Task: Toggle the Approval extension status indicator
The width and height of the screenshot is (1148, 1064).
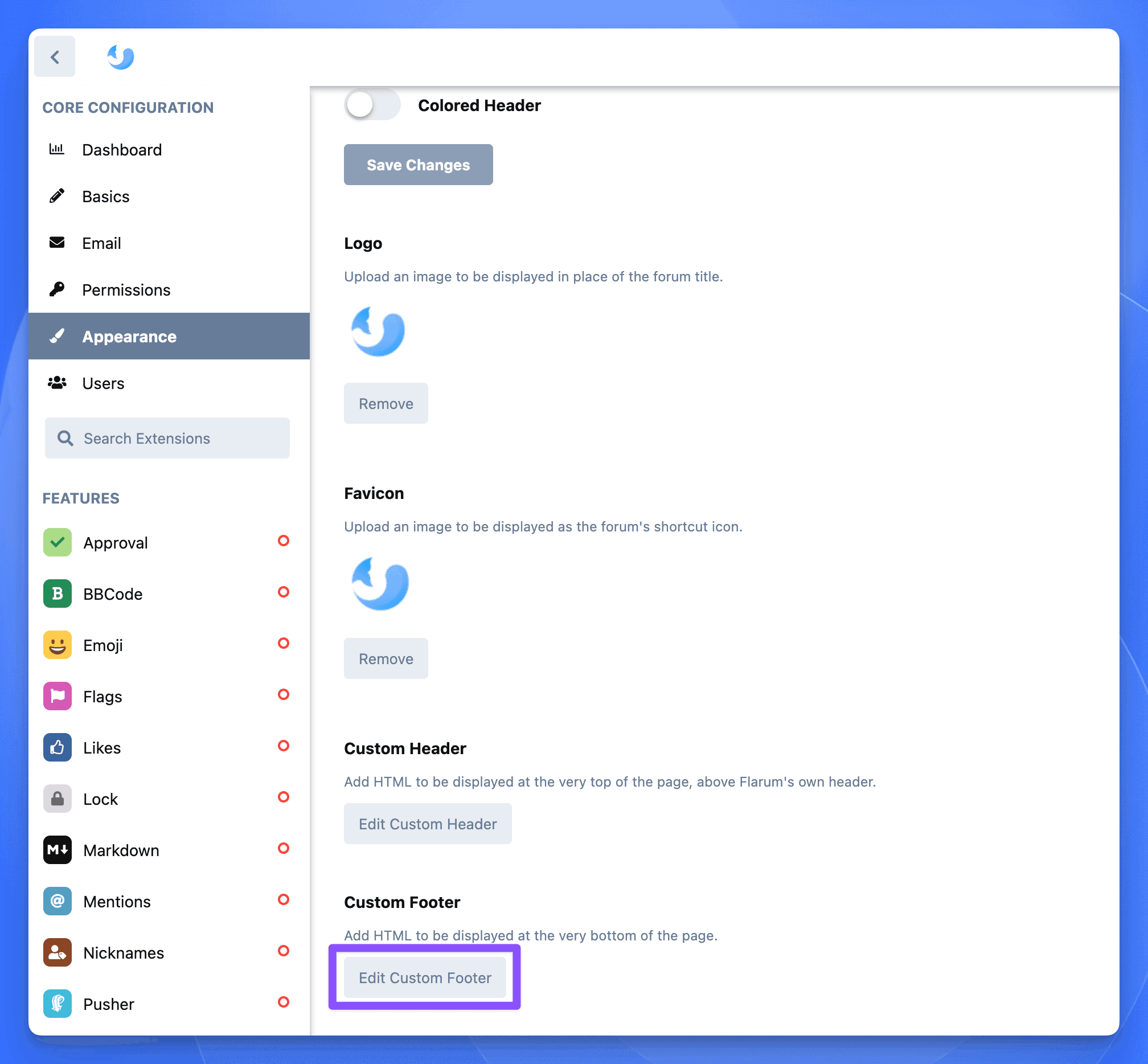Action: click(x=283, y=541)
